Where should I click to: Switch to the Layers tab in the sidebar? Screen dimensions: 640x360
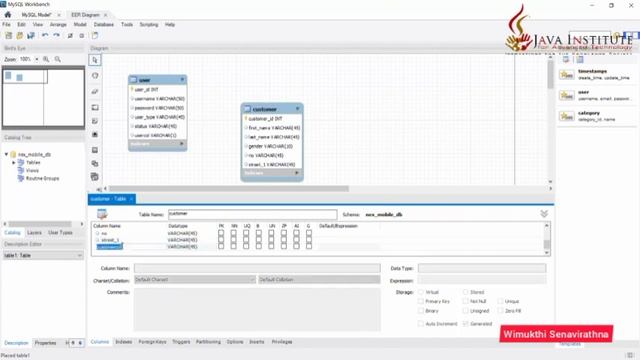coord(34,233)
